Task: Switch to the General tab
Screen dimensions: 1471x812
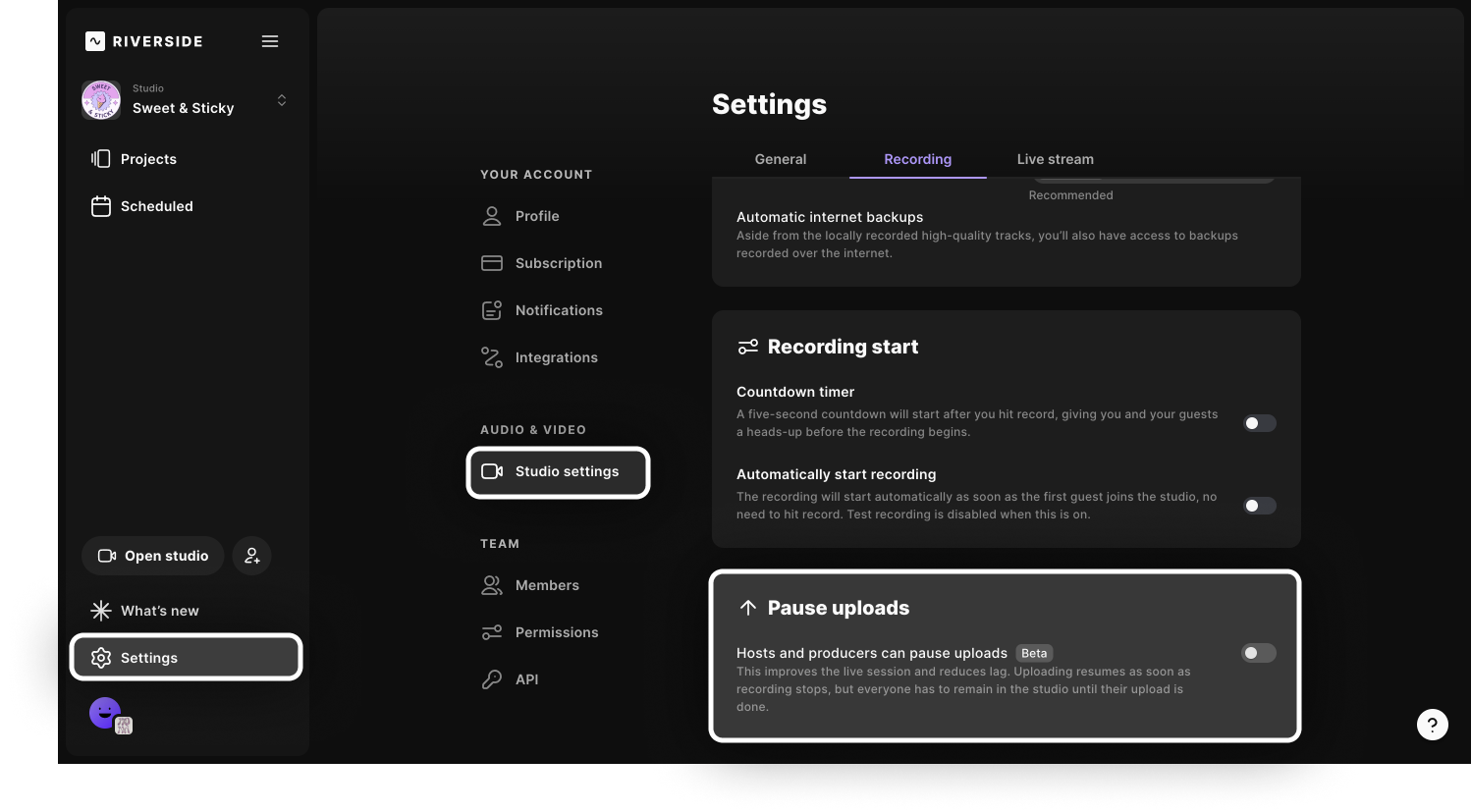Action: 780,159
